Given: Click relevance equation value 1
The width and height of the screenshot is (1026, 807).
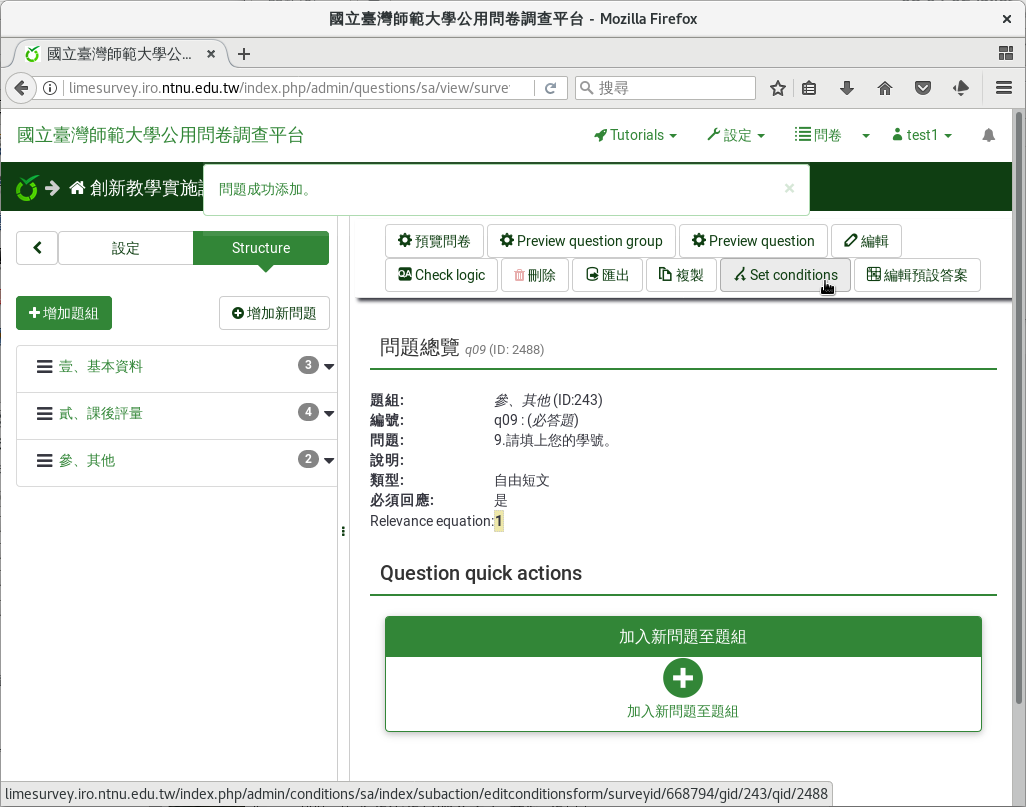Looking at the screenshot, I should point(499,521).
